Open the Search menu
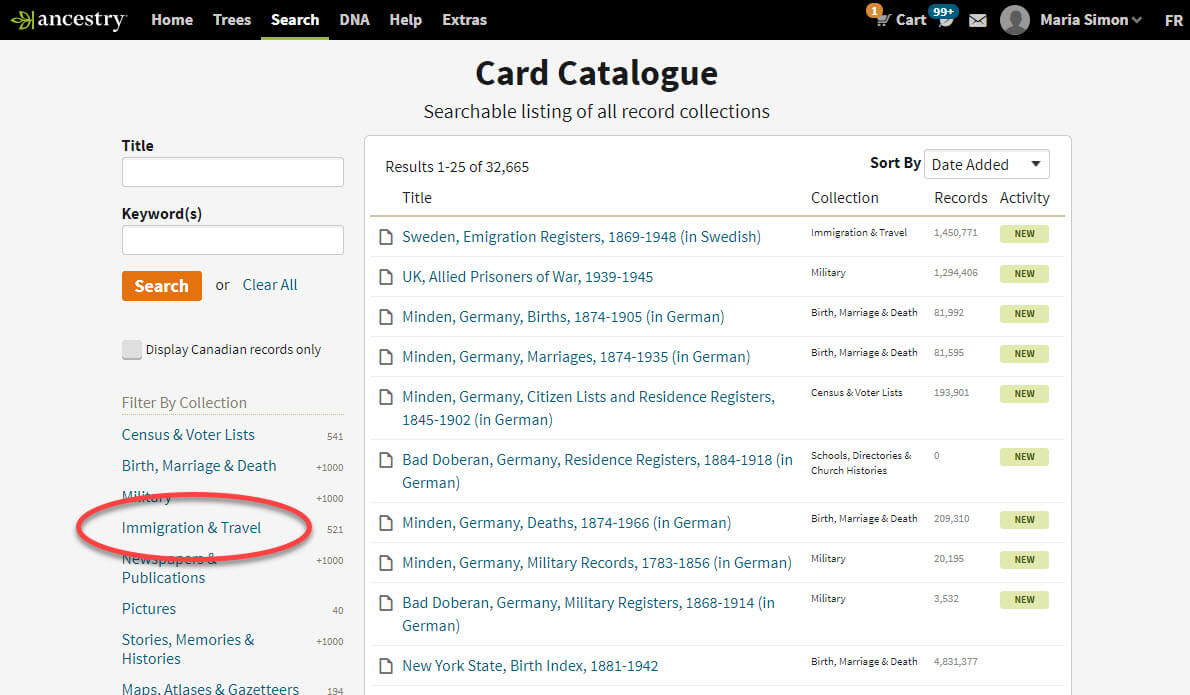The height and width of the screenshot is (695, 1190). pyautogui.click(x=294, y=20)
